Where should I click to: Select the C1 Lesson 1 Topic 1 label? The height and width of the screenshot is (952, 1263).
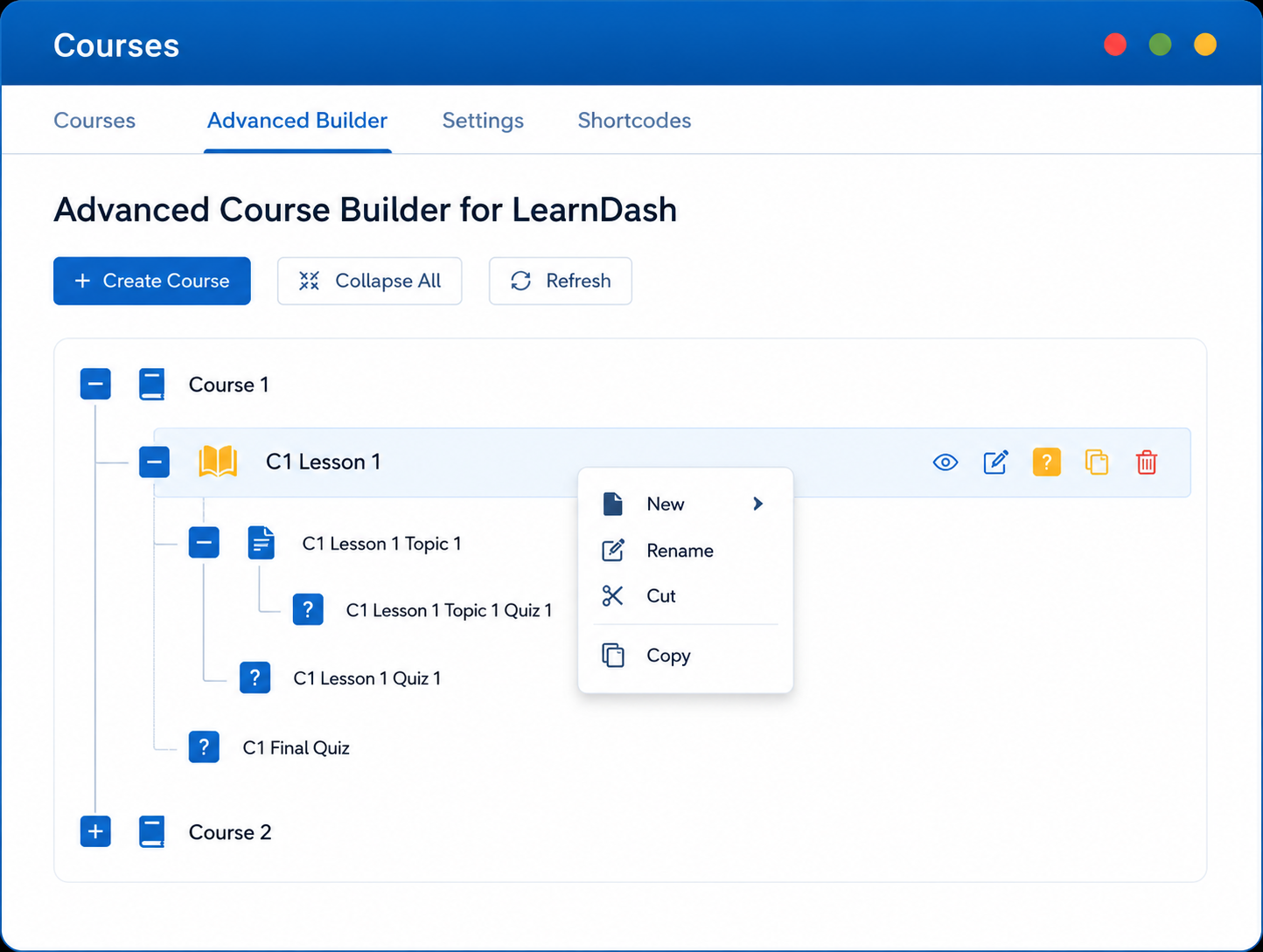pos(381,544)
